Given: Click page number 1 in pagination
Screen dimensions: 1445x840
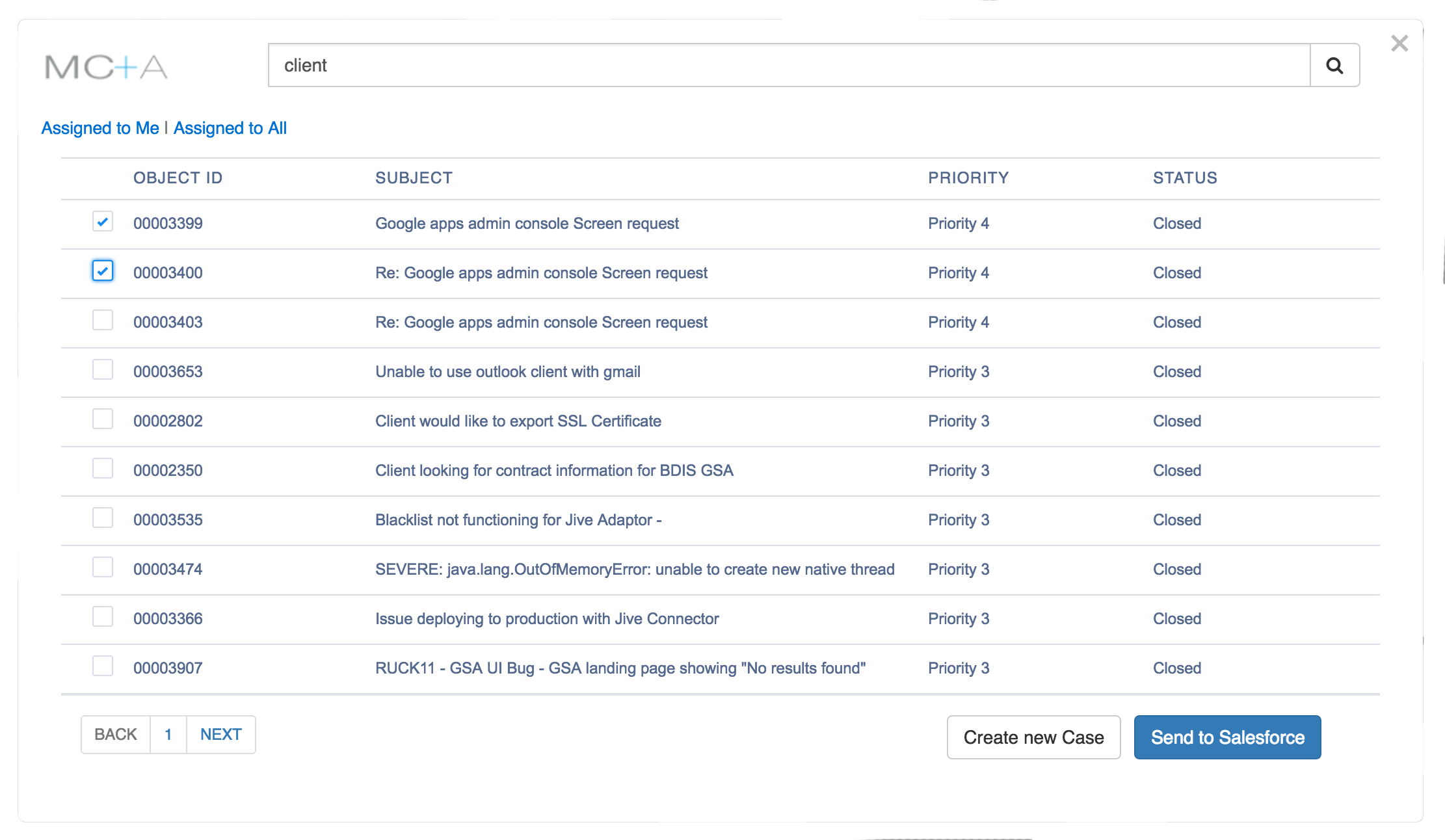Looking at the screenshot, I should click(168, 734).
